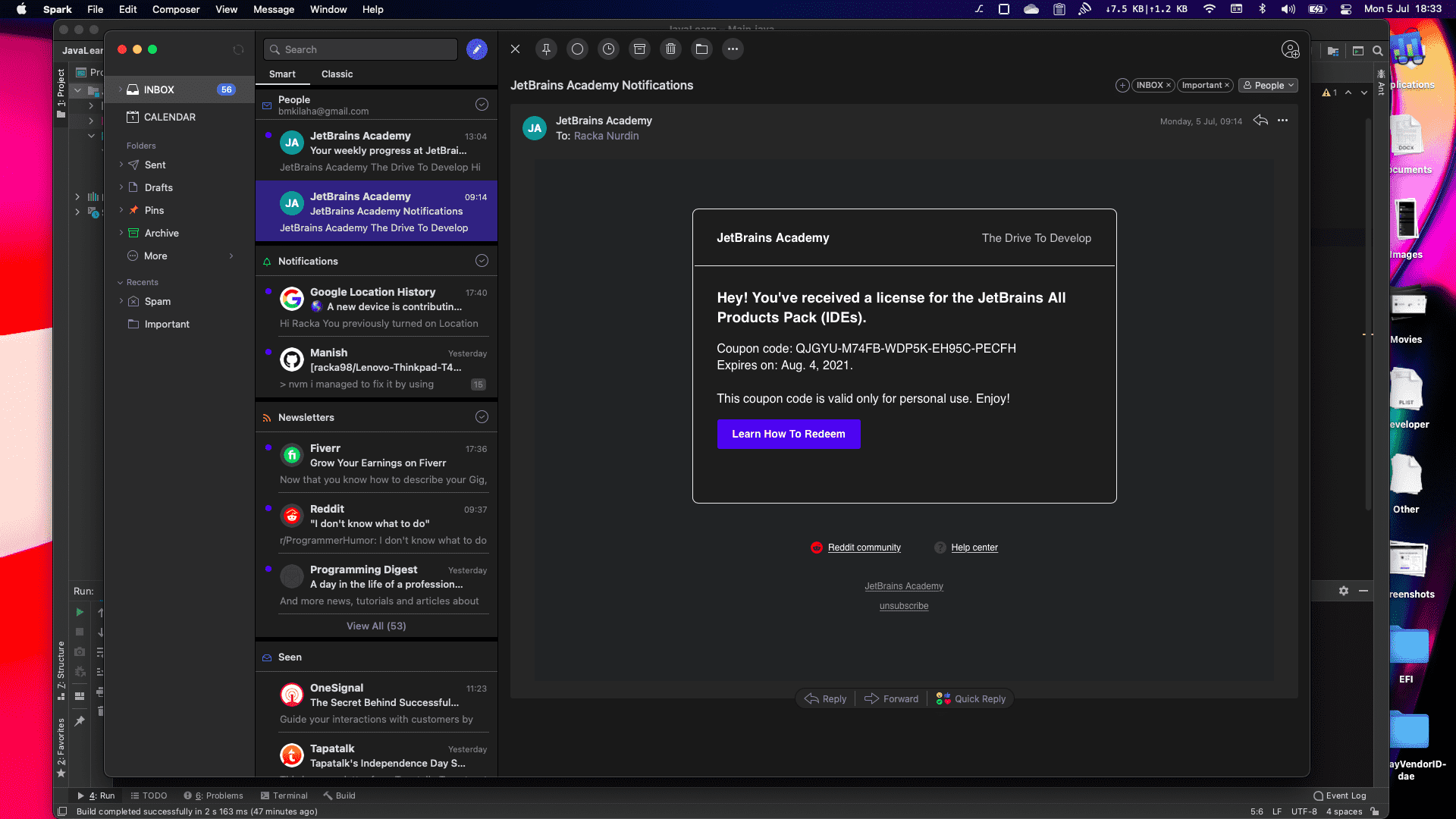Open the toolbar more options ellipsis
This screenshot has width=1456, height=819.
click(x=733, y=49)
